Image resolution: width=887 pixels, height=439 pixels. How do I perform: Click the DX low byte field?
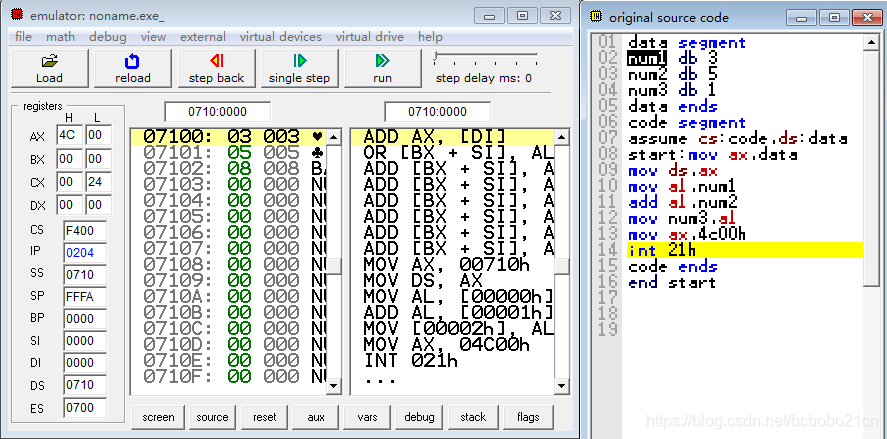(98, 205)
